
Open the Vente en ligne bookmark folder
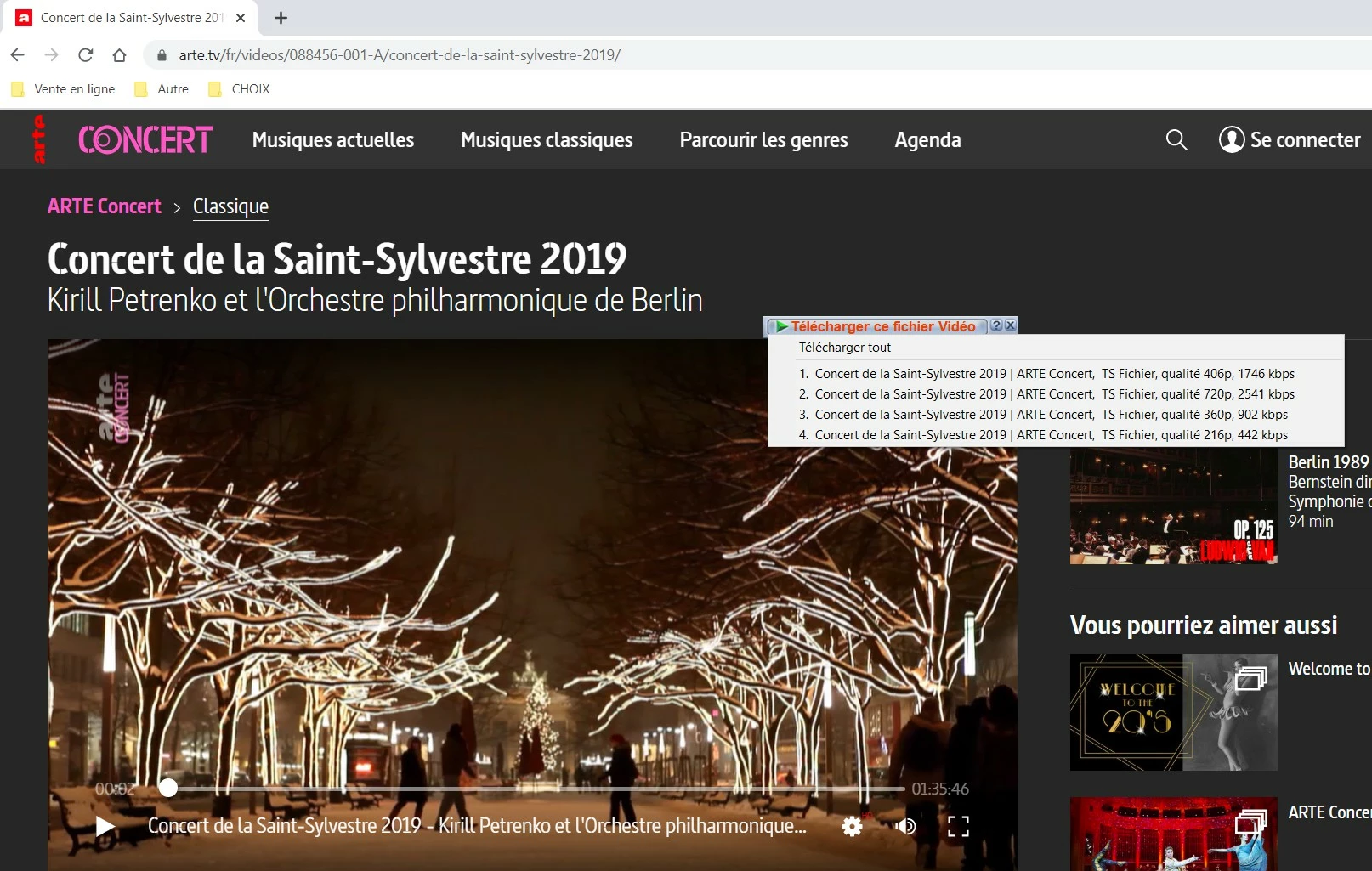click(64, 89)
